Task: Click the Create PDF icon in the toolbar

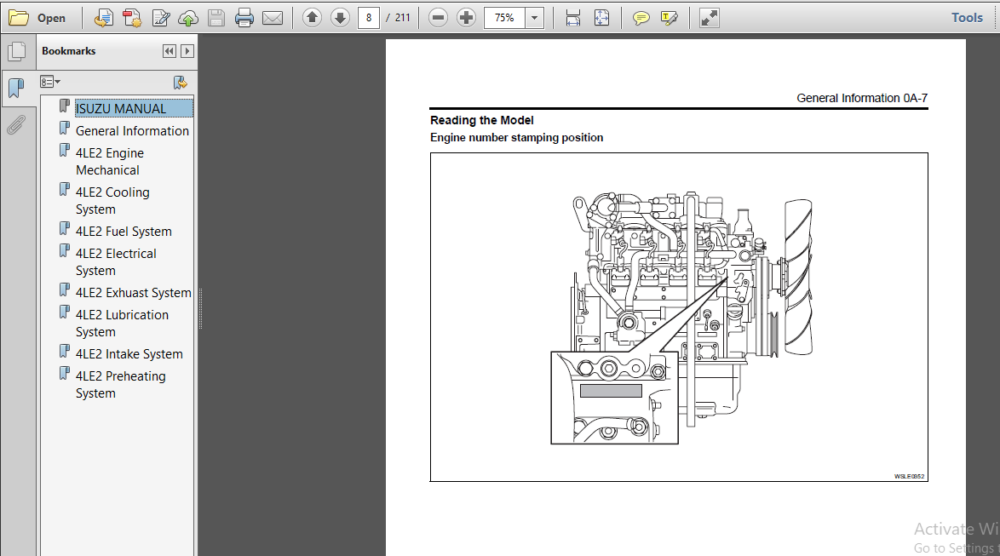Action: 103,18
